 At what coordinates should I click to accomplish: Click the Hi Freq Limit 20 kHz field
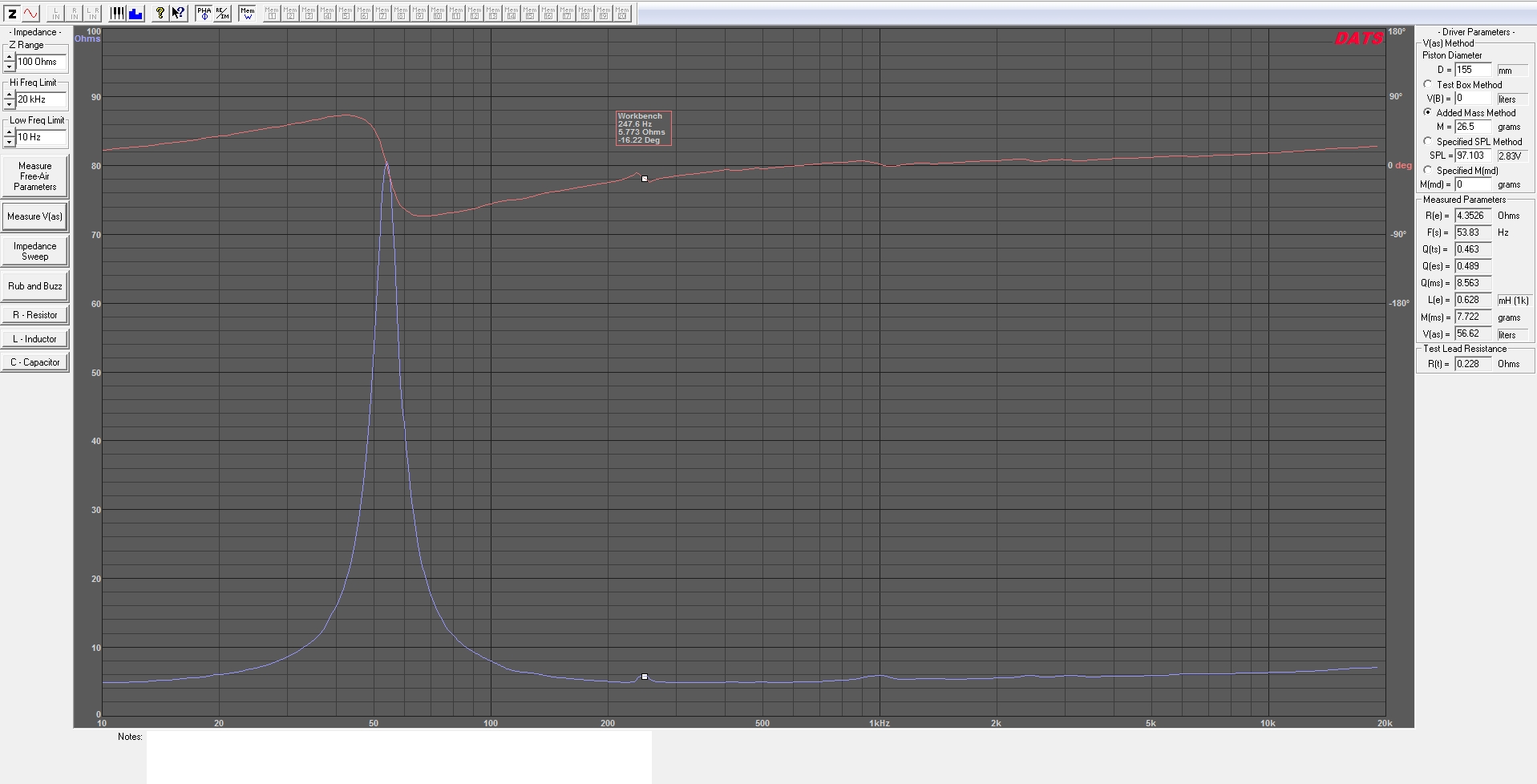[42, 99]
